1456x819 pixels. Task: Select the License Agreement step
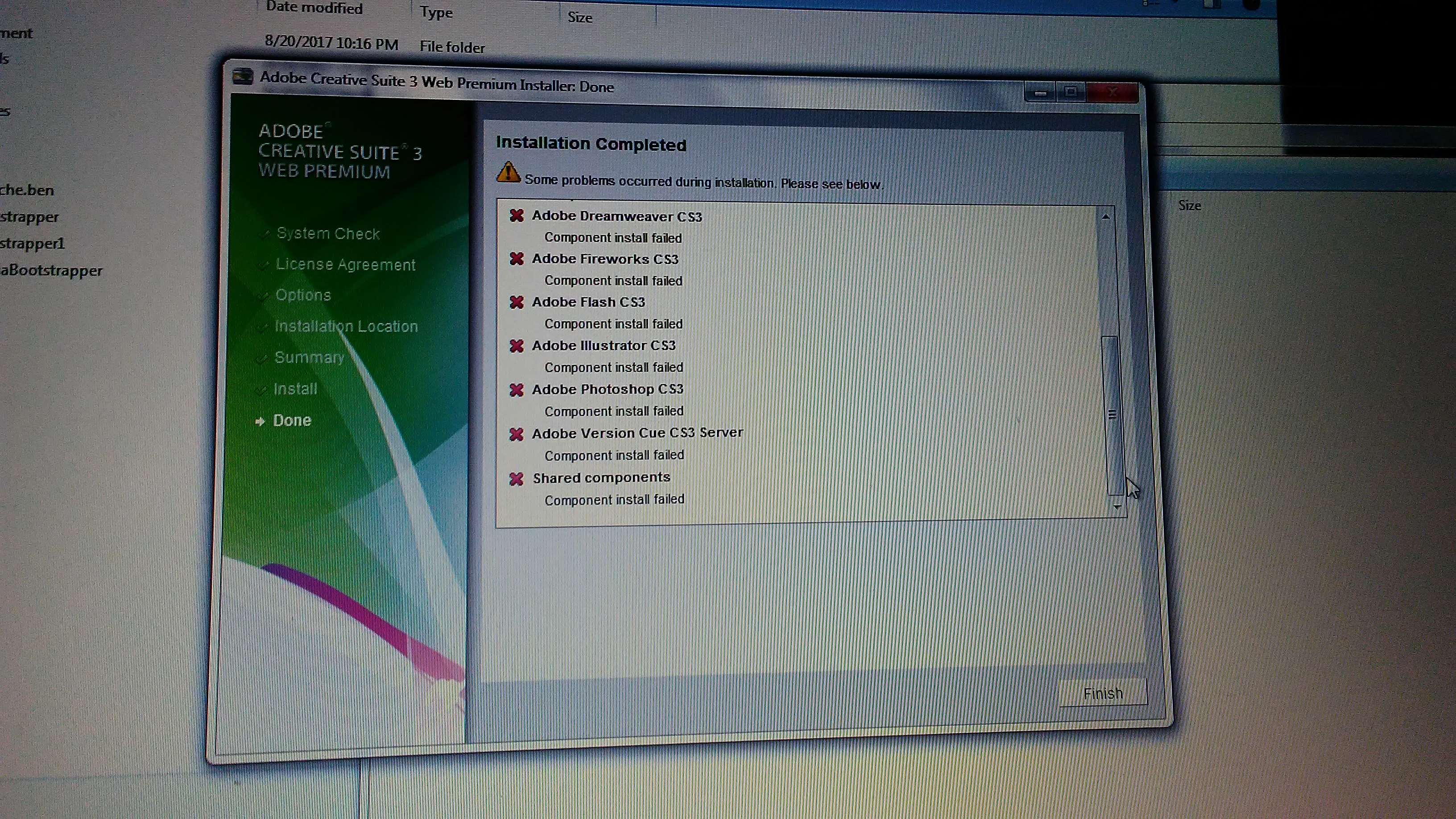(345, 265)
